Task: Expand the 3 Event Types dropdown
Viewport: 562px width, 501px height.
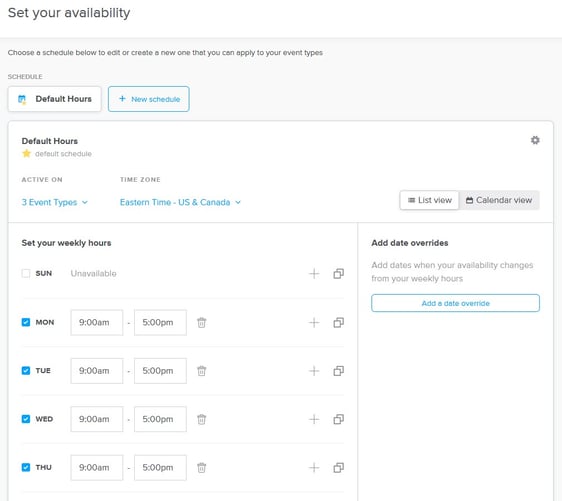Action: pyautogui.click(x=54, y=202)
